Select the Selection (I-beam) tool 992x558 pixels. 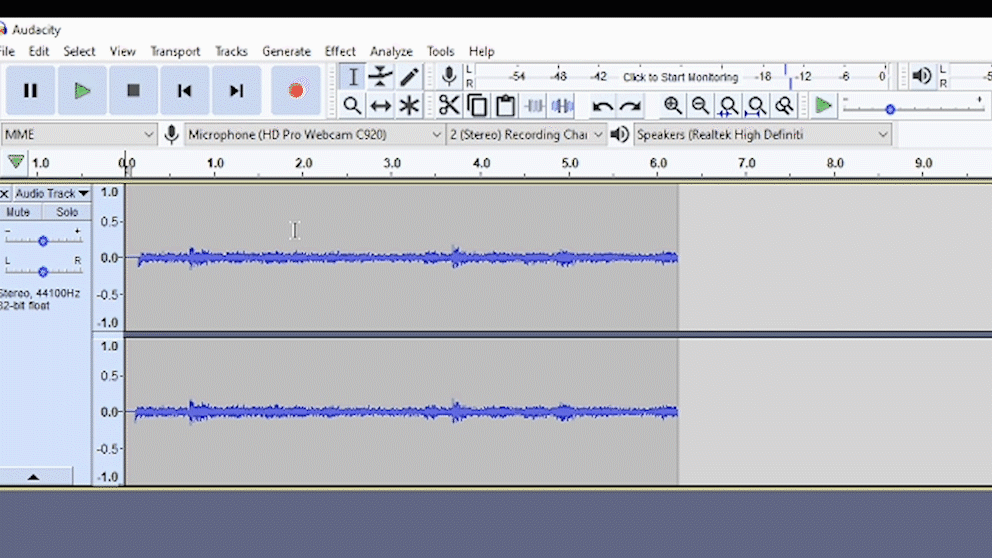[x=352, y=77]
